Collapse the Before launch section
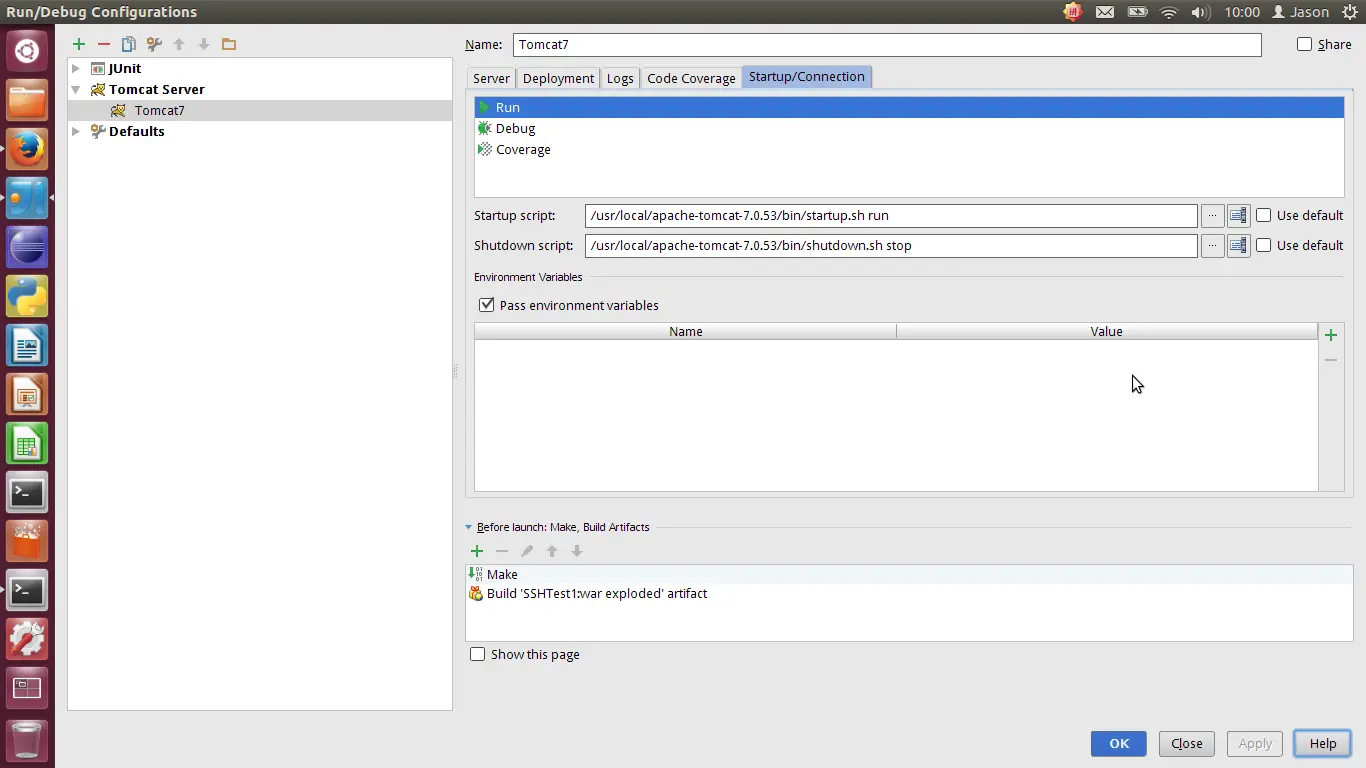 (469, 527)
